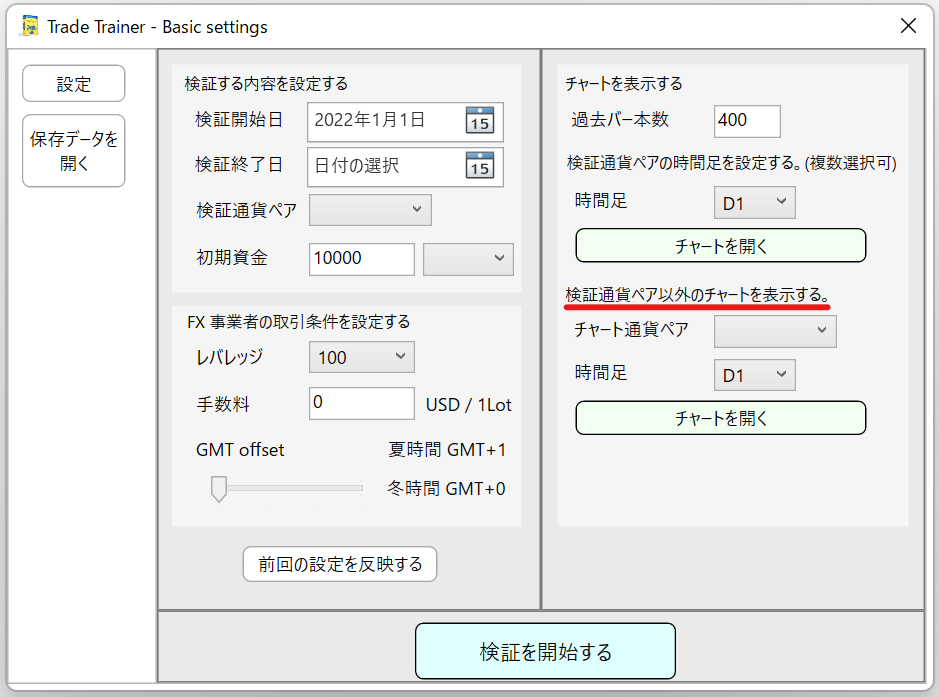Click the lower チャートを開く button

click(720, 418)
